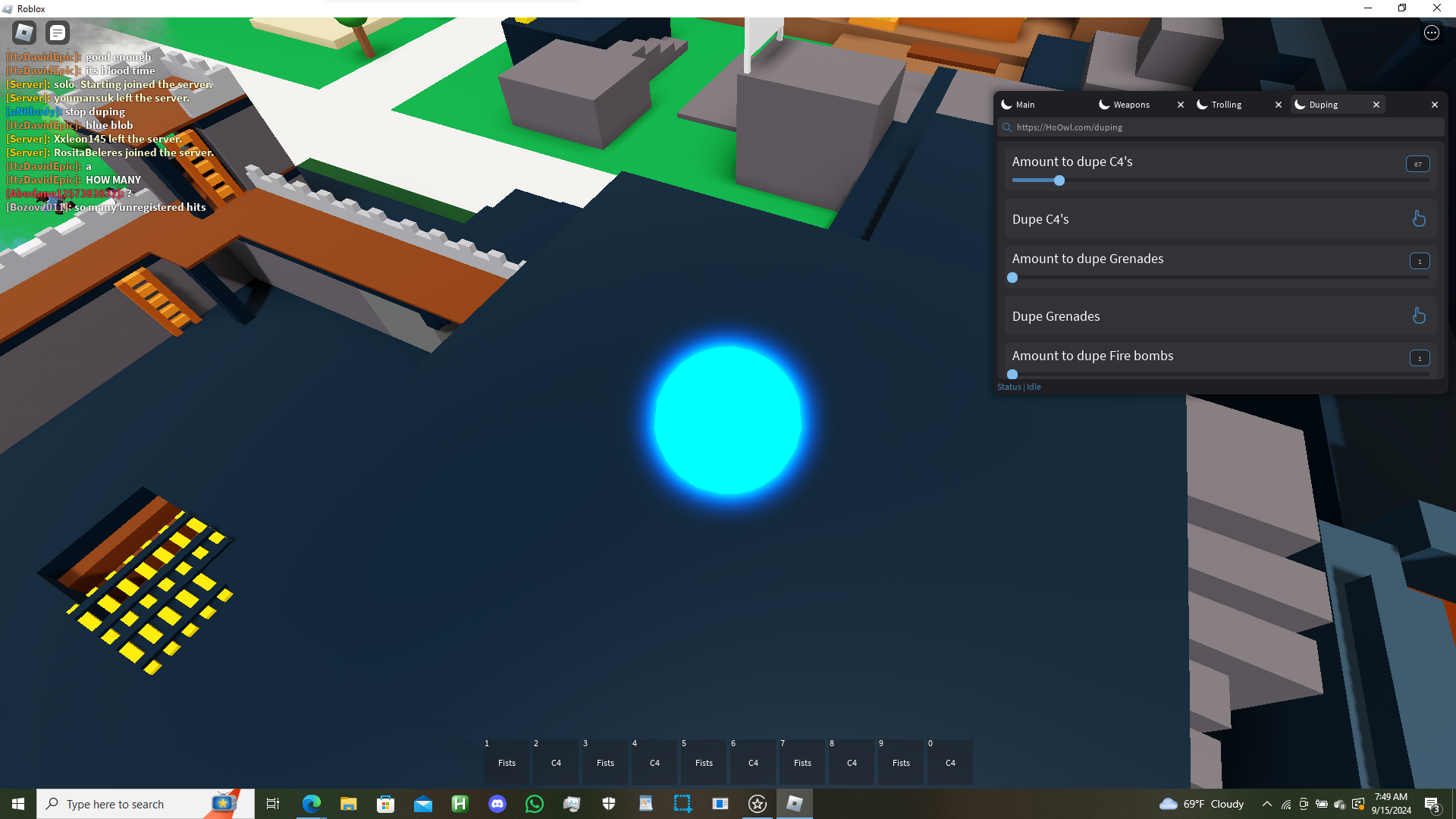Open the green H app in taskbar
Screen dimensions: 1456x819
pos(460,804)
